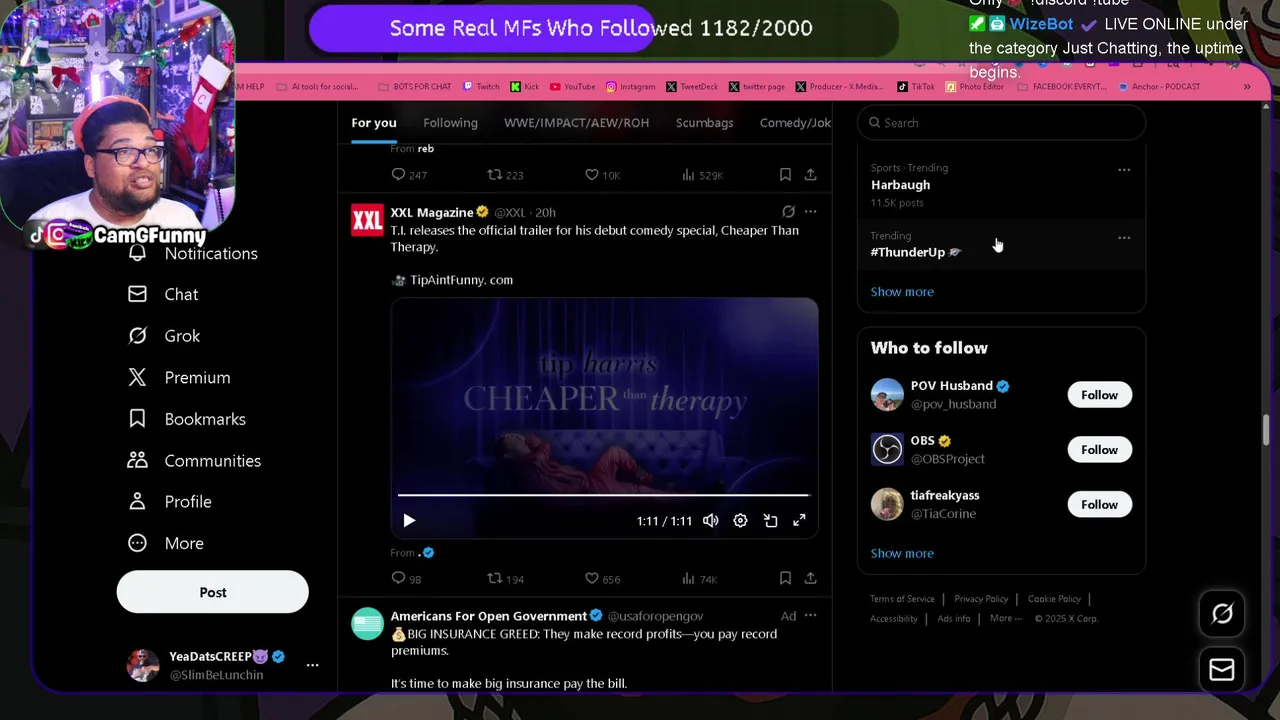
Task: Open the Twitch bookmark
Action: tap(481, 87)
